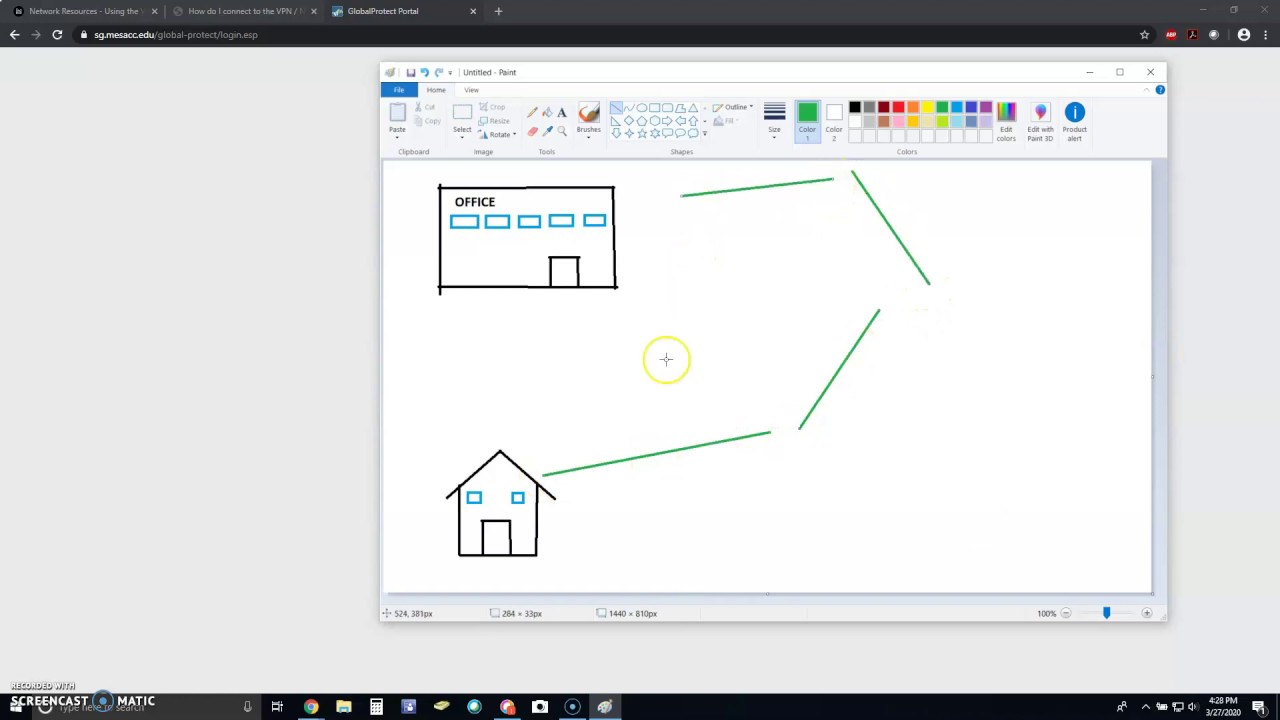1280x720 pixels.
Task: Pick the black color swatch
Action: (855, 108)
